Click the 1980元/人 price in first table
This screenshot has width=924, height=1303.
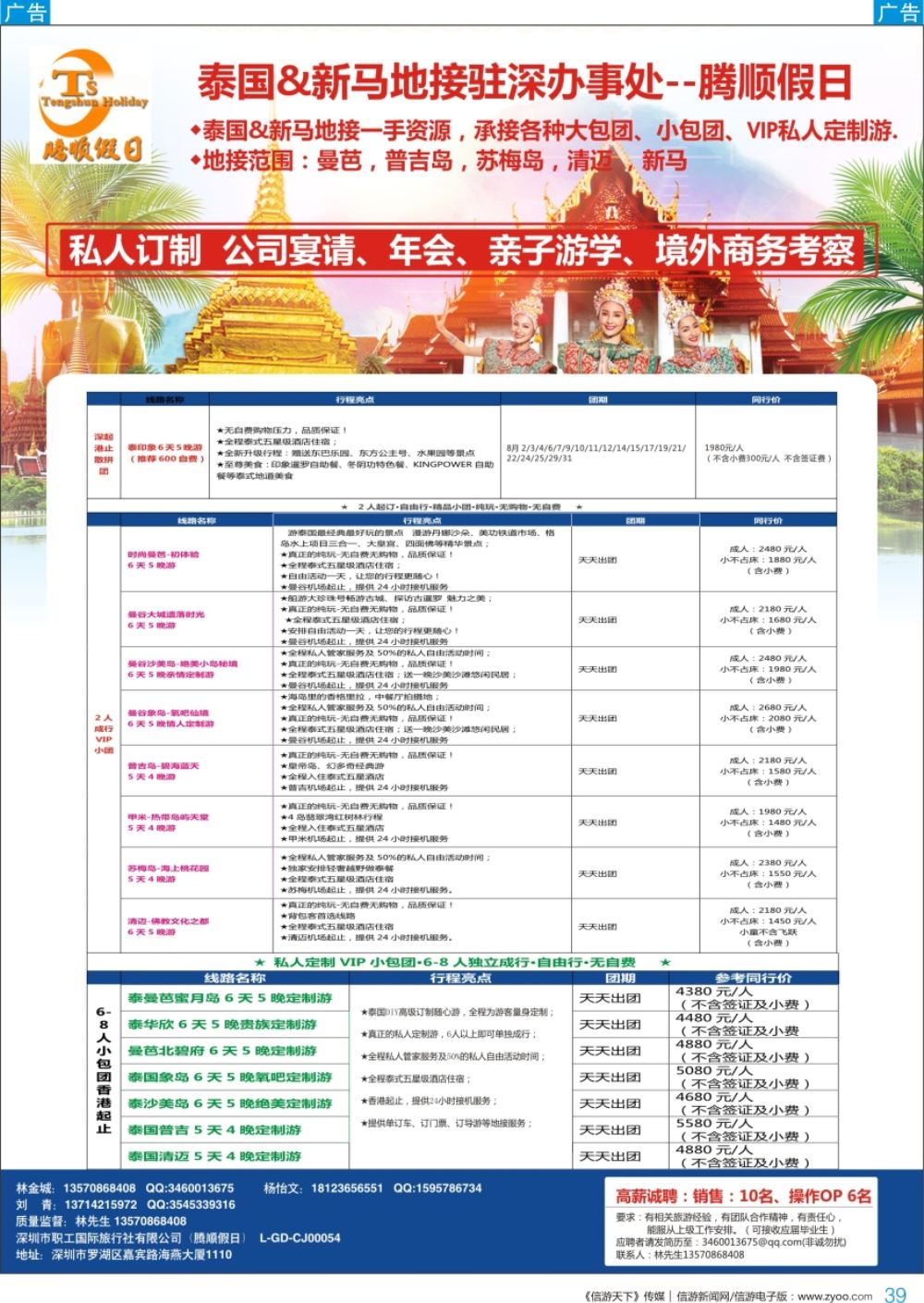pyautogui.click(x=724, y=447)
